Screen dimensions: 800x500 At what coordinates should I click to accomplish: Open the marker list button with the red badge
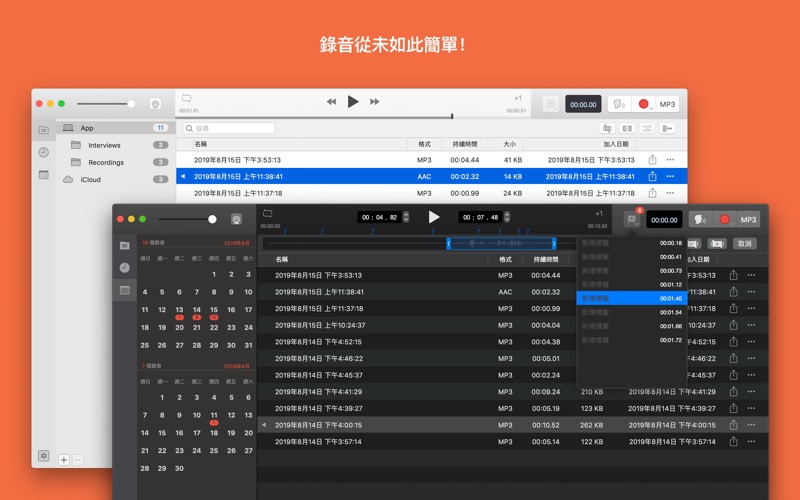click(x=633, y=219)
